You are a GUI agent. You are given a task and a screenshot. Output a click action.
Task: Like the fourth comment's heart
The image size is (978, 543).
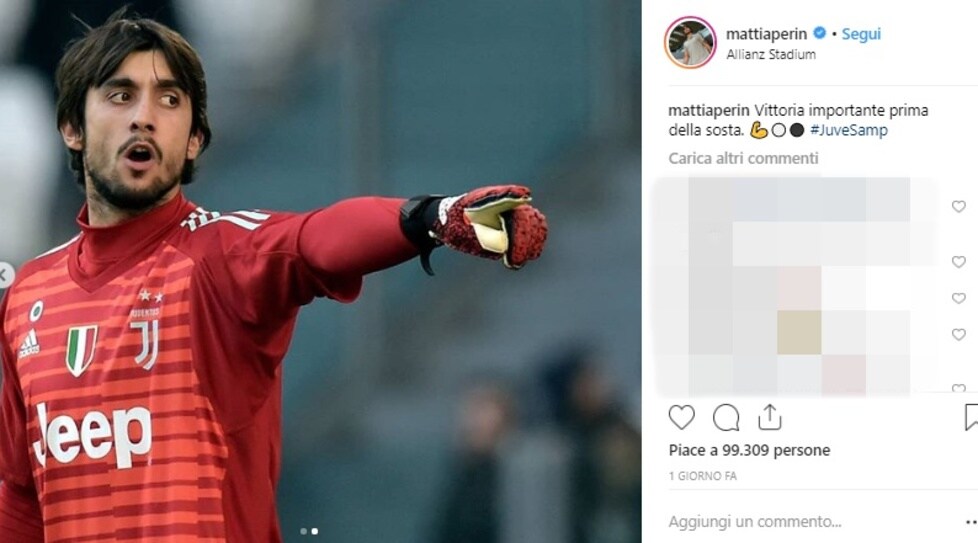click(x=959, y=335)
